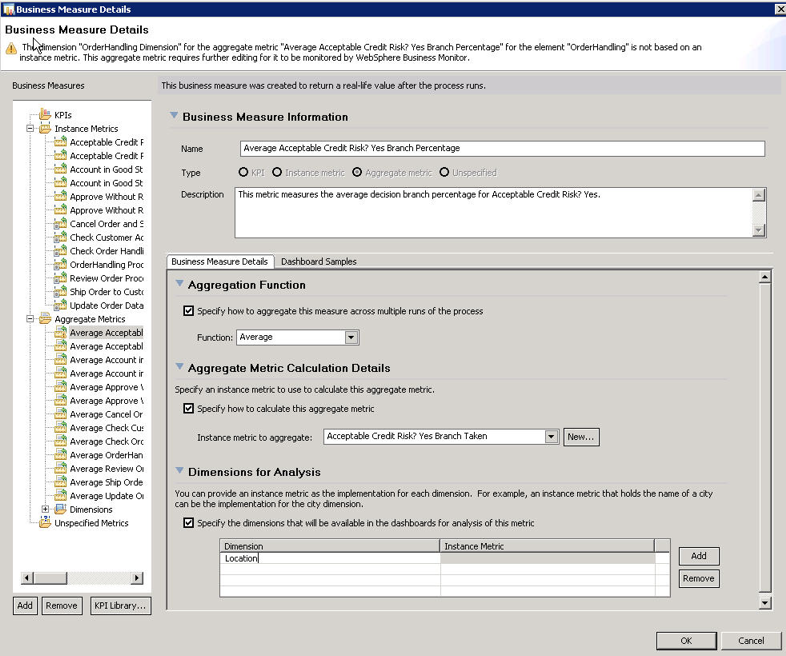Uncheck Specify how to calculate this aggregate metric
Image resolution: width=786 pixels, height=656 pixels.
(189, 408)
